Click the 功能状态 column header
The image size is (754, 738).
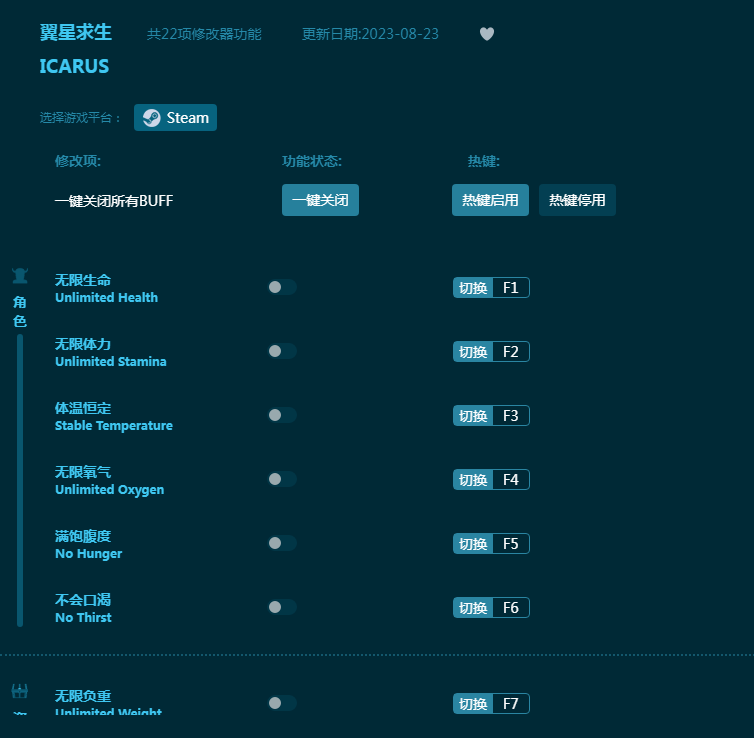pyautogui.click(x=312, y=161)
